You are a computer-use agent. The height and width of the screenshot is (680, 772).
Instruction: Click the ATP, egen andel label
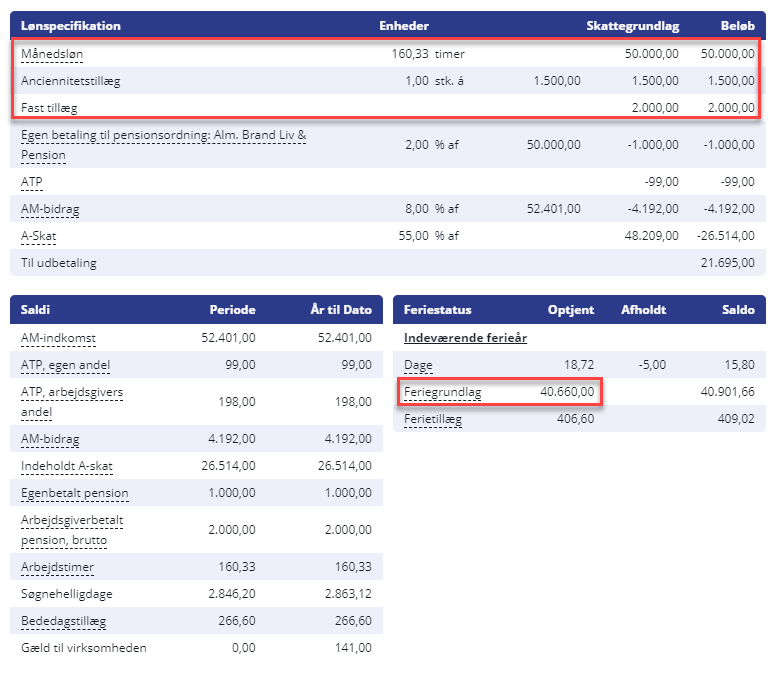tap(65, 365)
